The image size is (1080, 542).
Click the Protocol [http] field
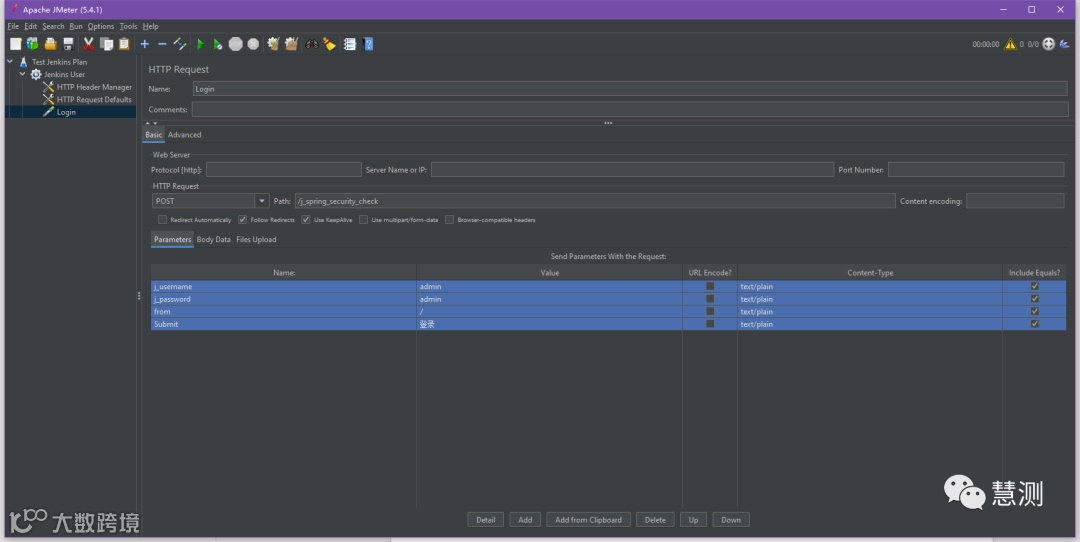[x=284, y=169]
